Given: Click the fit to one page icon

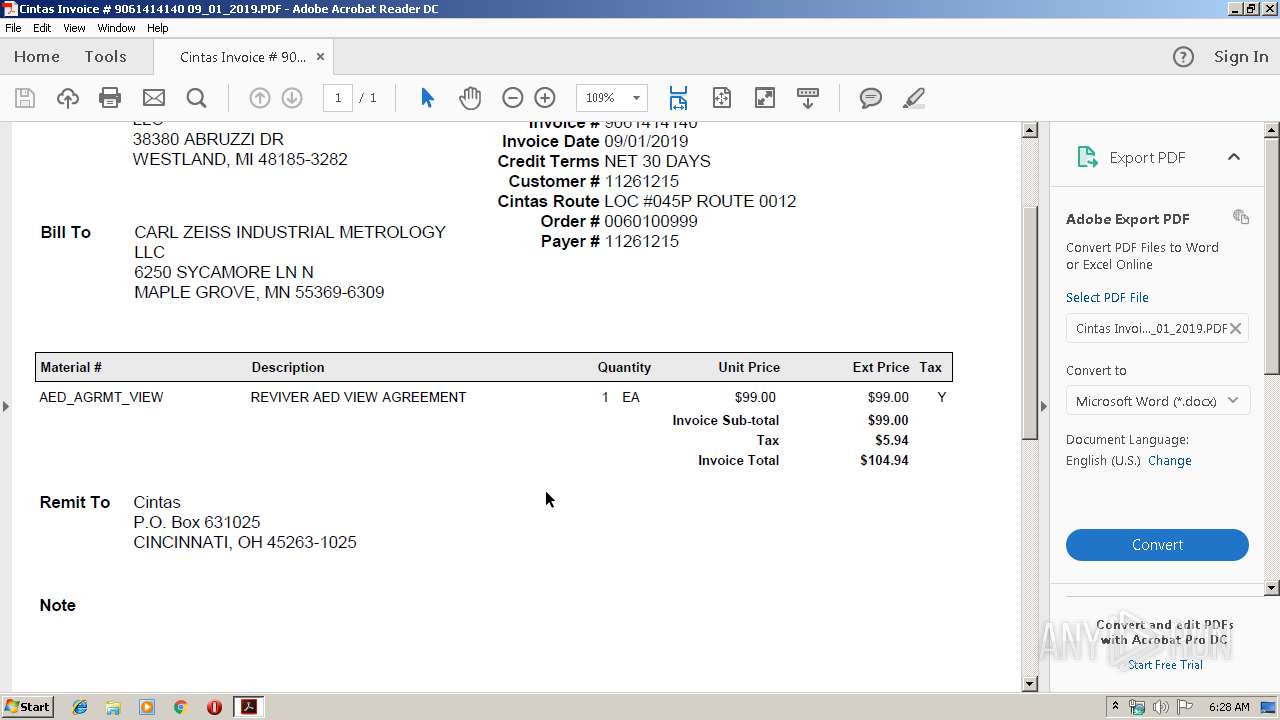Looking at the screenshot, I should (722, 98).
